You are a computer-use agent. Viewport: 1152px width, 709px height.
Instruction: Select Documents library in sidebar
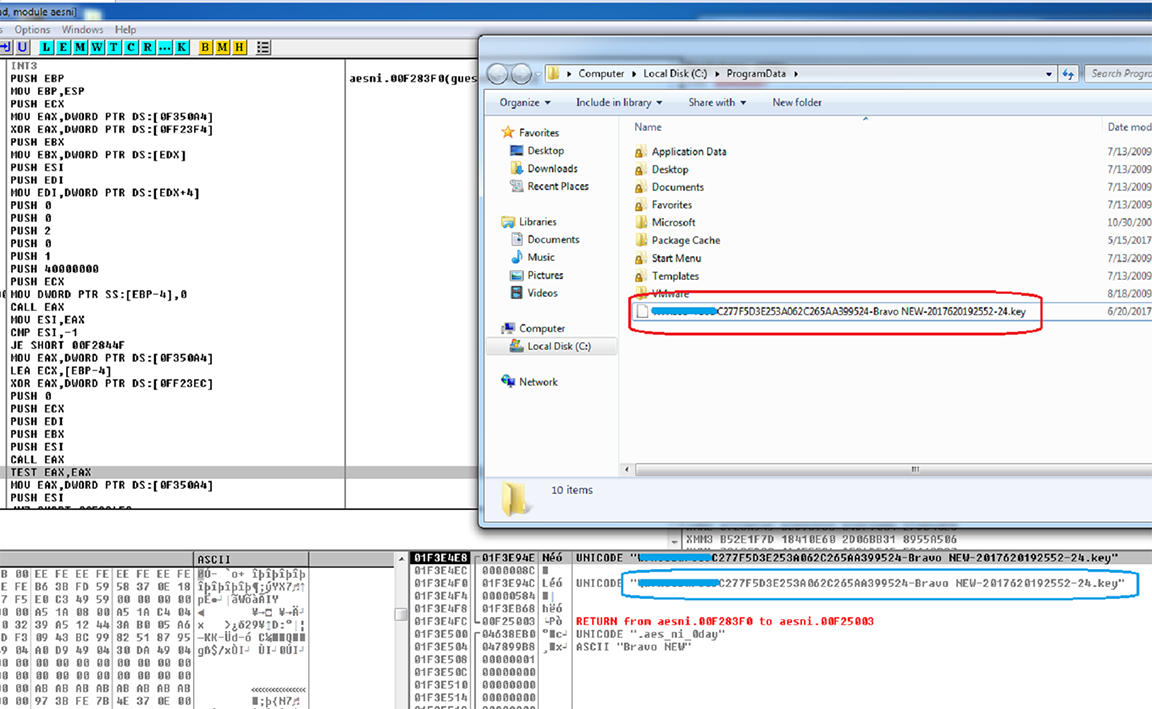(x=552, y=240)
